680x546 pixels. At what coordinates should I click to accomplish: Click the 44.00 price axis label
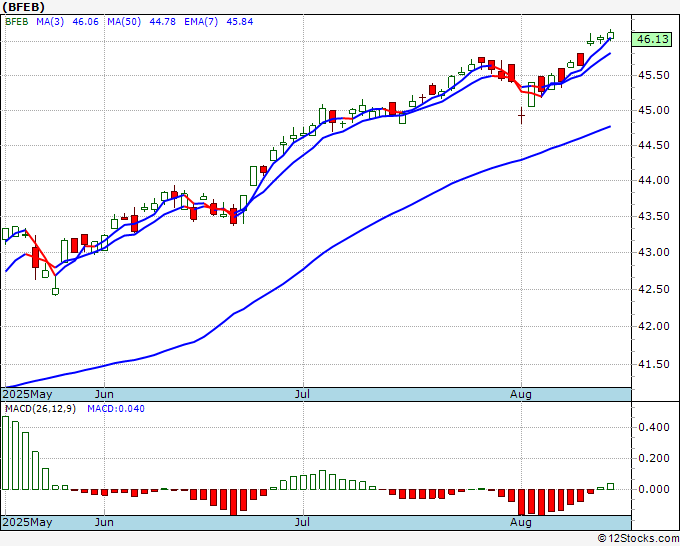tap(654, 180)
